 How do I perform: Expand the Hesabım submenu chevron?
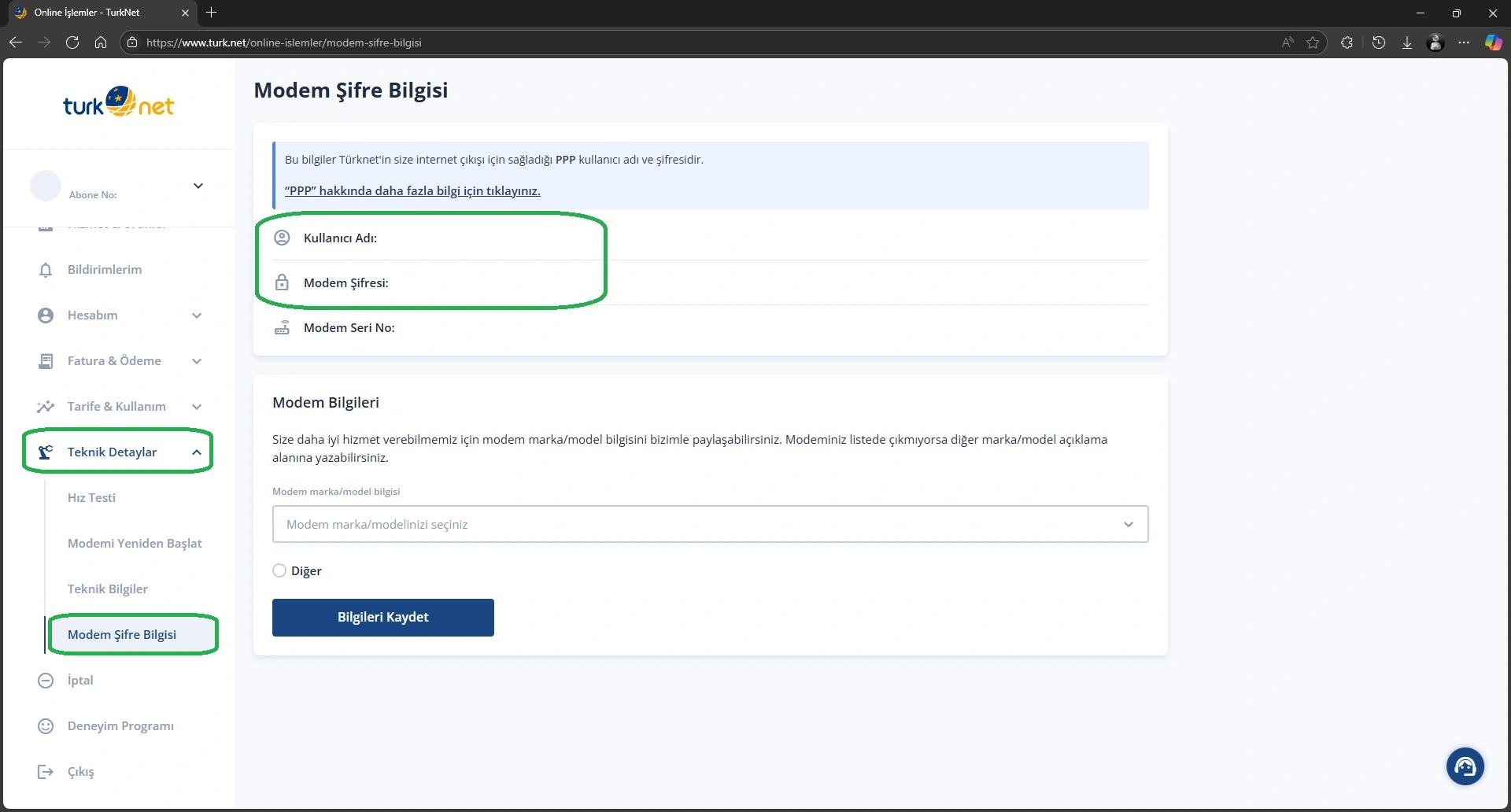(197, 316)
